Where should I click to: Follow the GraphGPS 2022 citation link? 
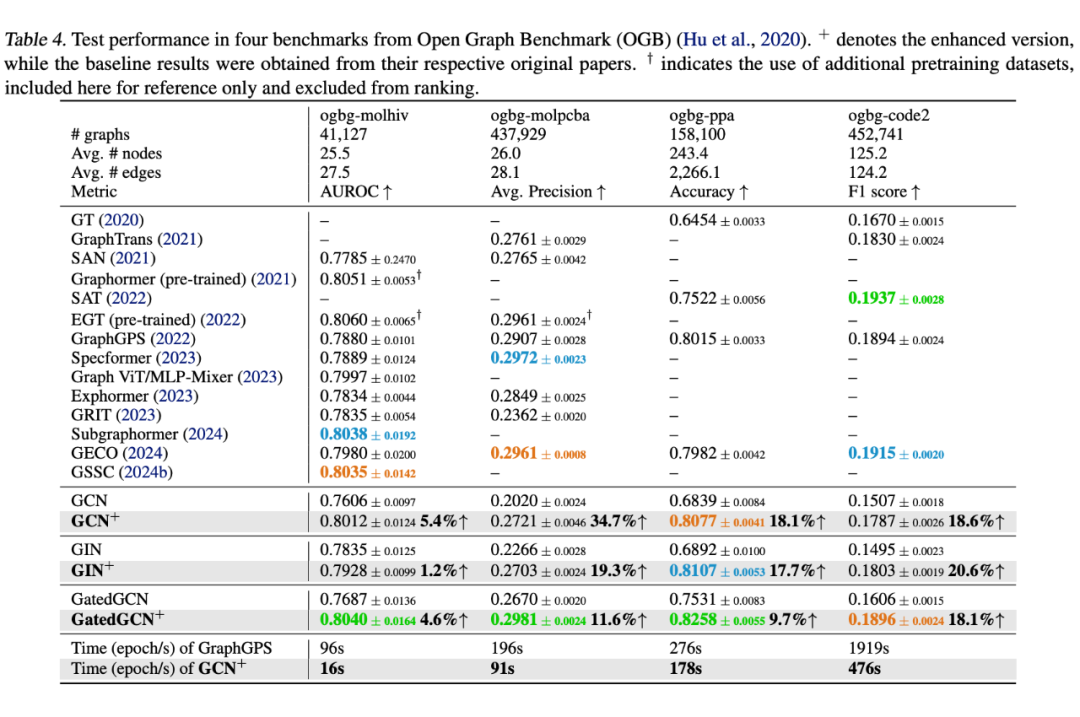pyautogui.click(x=173, y=339)
